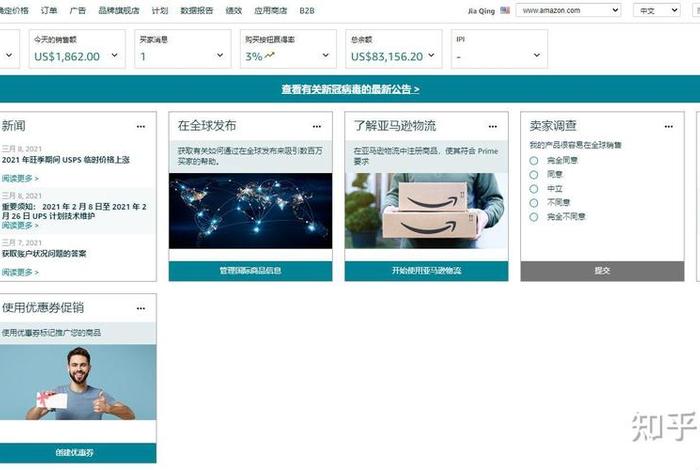Open the 订单 menu
This screenshot has width=700, height=470.
tap(49, 10)
